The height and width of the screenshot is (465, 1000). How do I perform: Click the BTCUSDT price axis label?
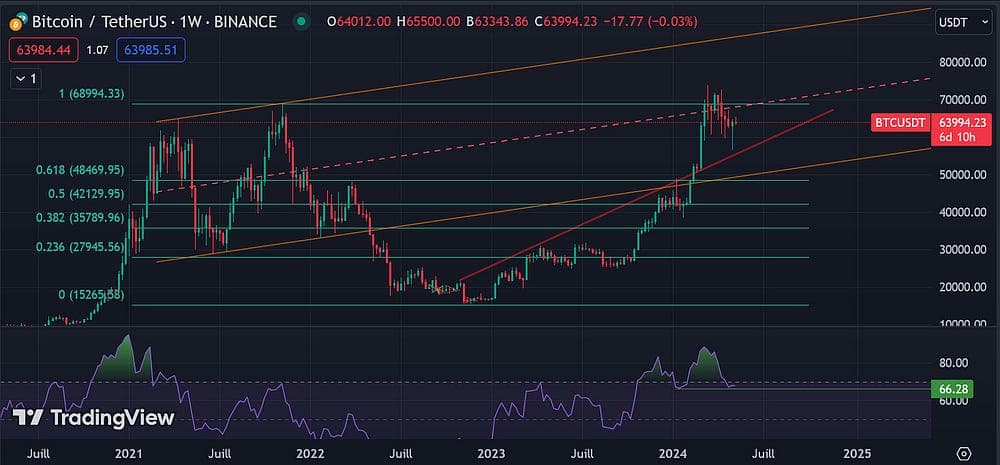pyautogui.click(x=900, y=124)
